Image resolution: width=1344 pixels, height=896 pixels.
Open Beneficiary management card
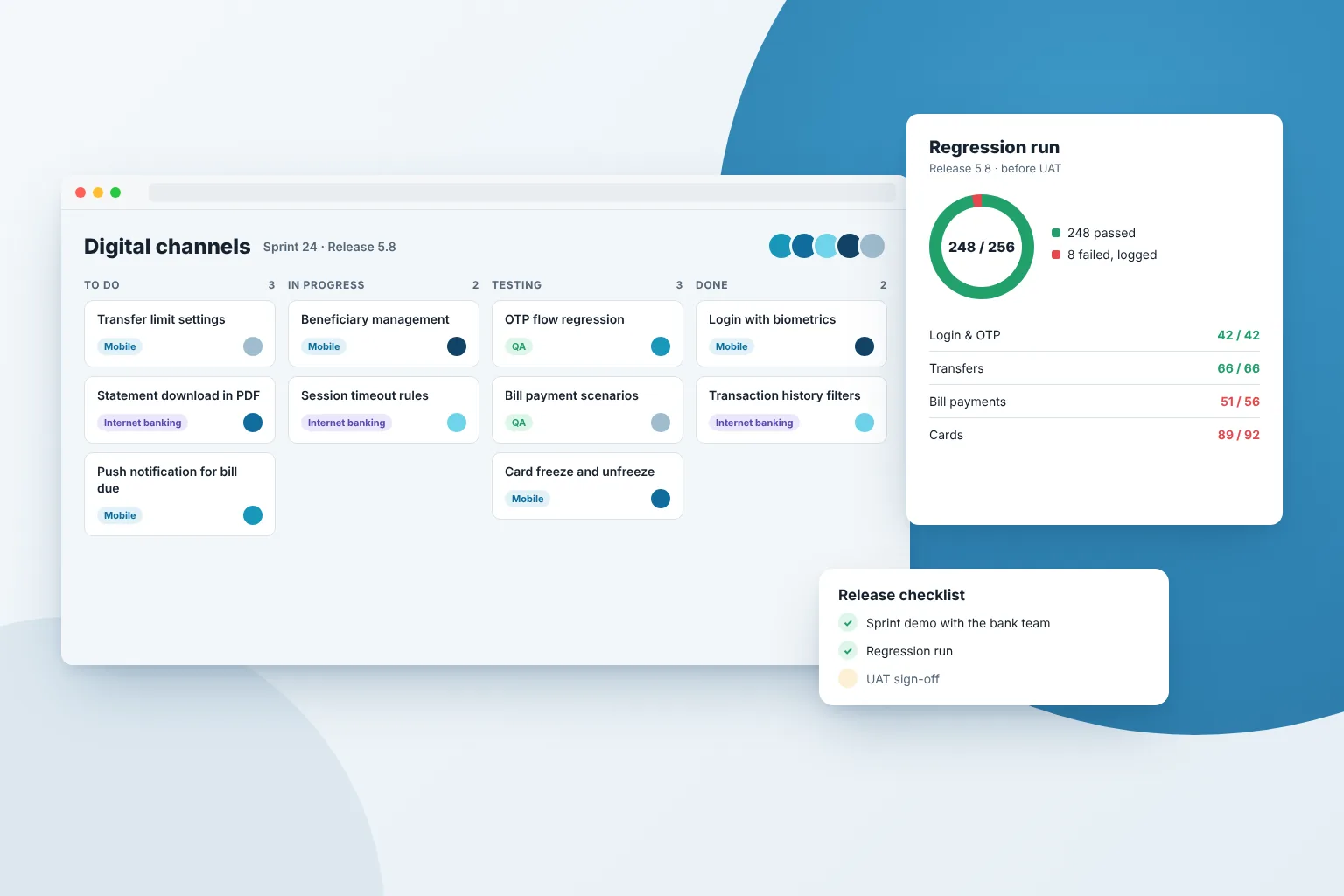pos(383,333)
